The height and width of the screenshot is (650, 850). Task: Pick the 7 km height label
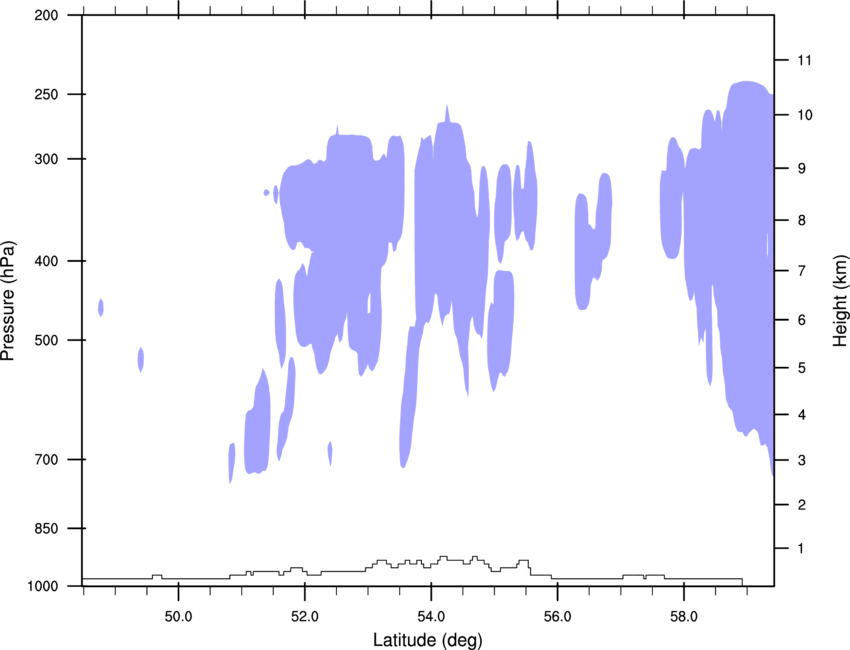tap(801, 271)
